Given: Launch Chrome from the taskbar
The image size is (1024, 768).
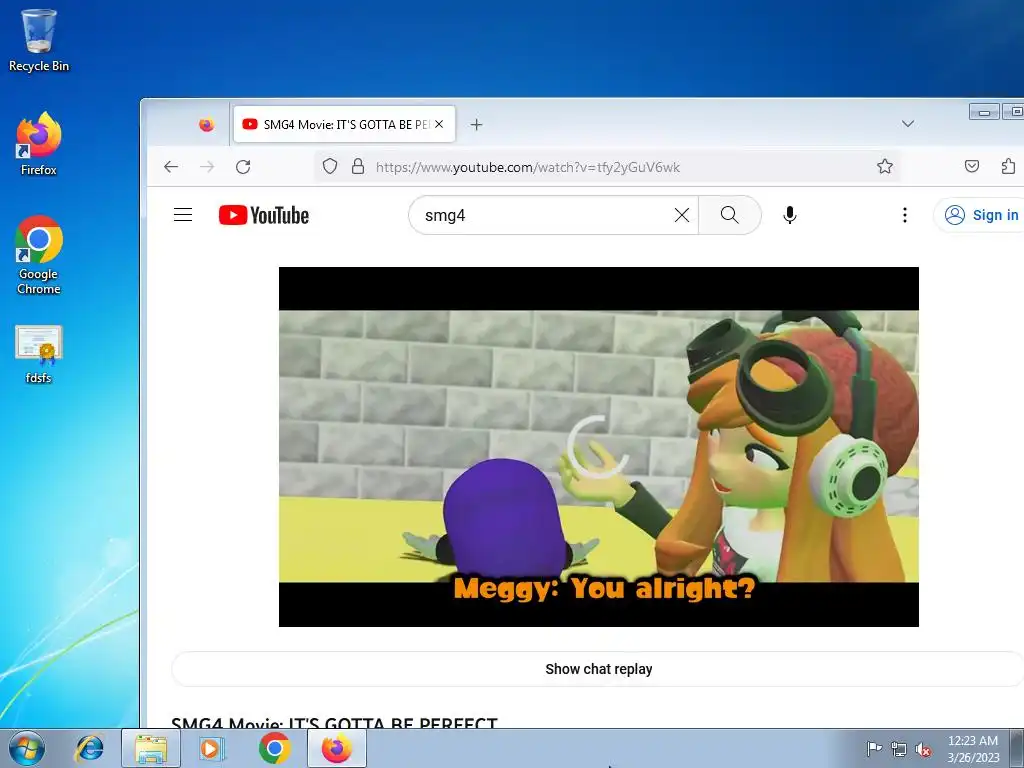Looking at the screenshot, I should point(274,748).
